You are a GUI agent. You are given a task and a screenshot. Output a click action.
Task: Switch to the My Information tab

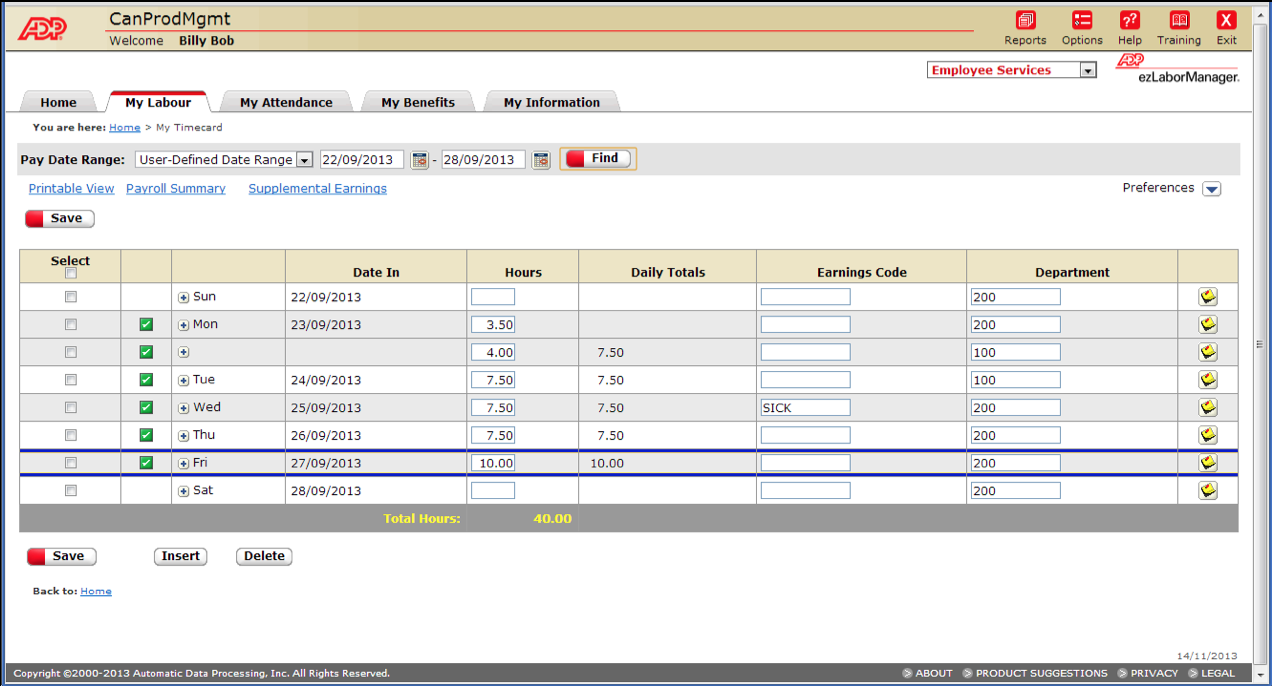click(x=552, y=102)
